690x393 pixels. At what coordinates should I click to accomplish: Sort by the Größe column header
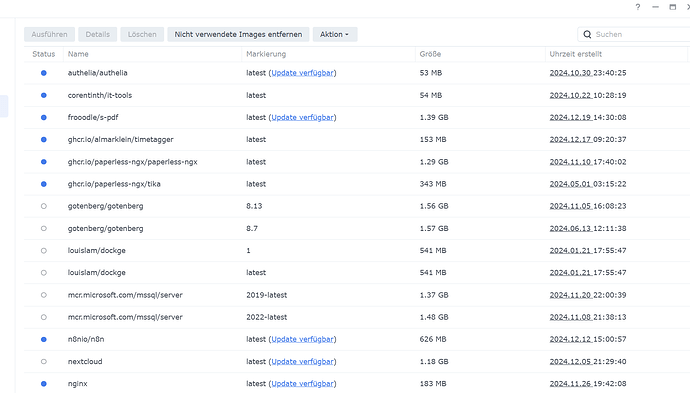pos(430,54)
